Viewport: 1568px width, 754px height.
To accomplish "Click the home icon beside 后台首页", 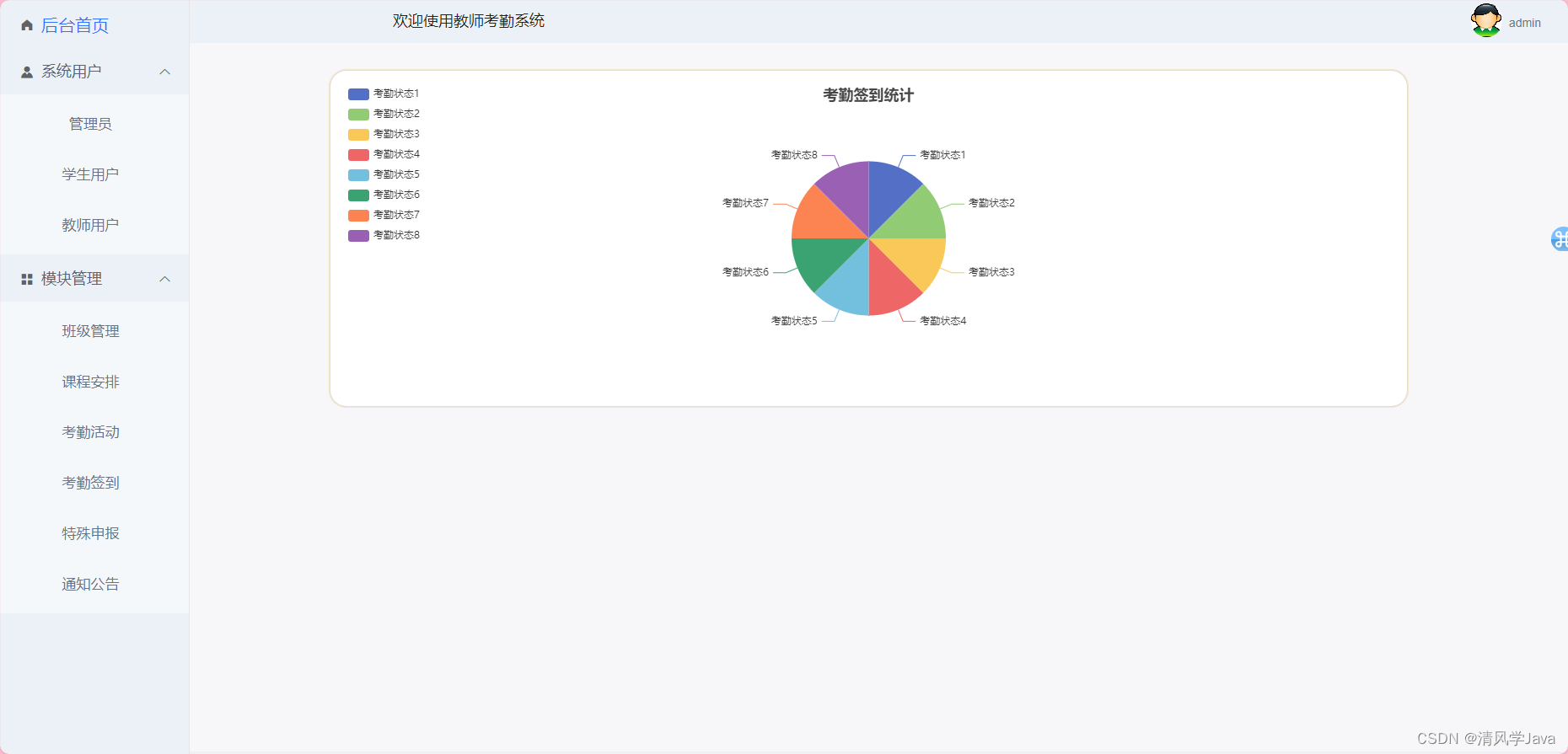I will (x=27, y=26).
